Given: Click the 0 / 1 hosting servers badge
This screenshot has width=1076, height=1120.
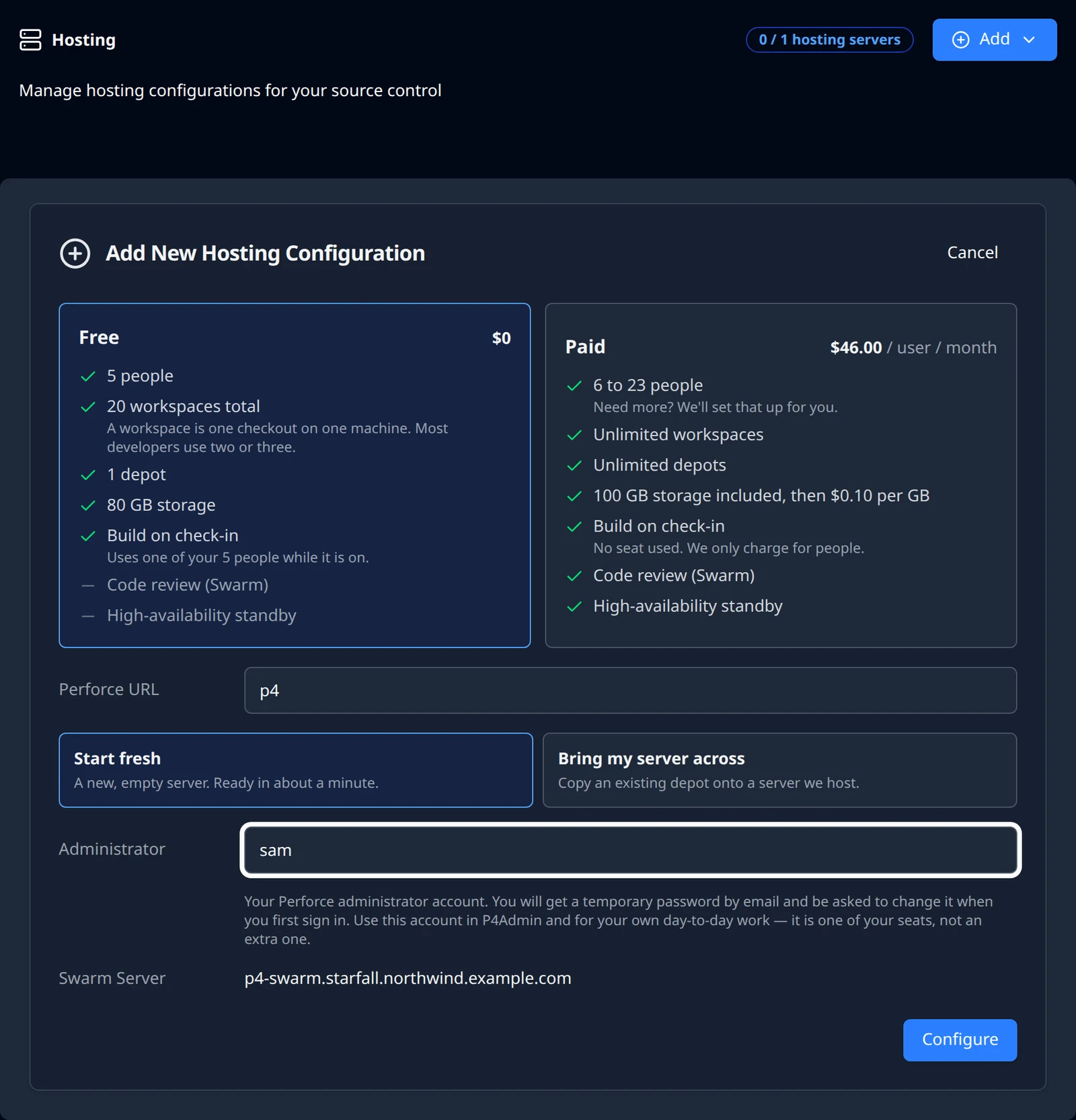Looking at the screenshot, I should (x=829, y=40).
